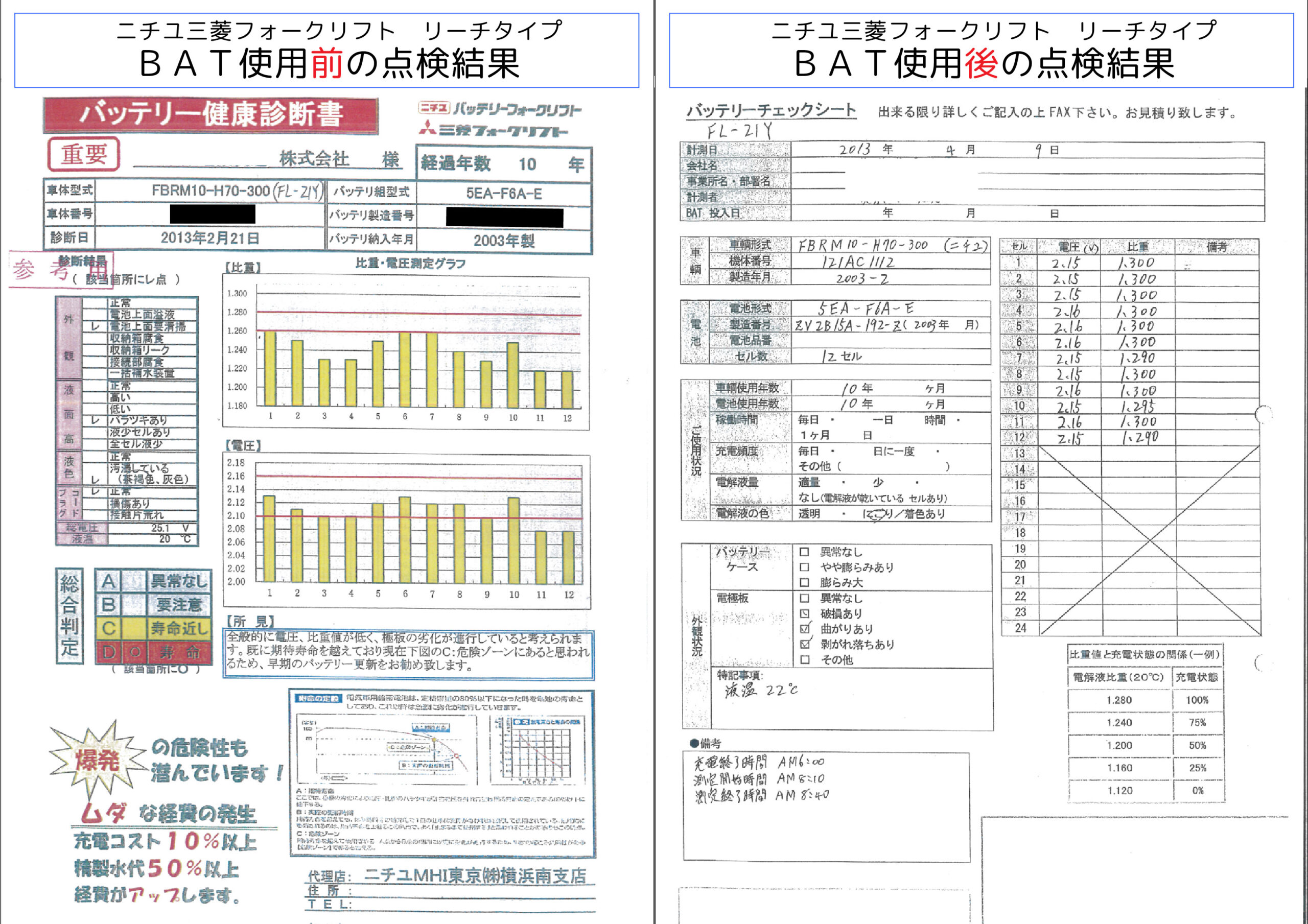The width and height of the screenshot is (1308, 924).
Task: Click the 総電圧 25.1 V row
Action: pyautogui.click(x=127, y=528)
